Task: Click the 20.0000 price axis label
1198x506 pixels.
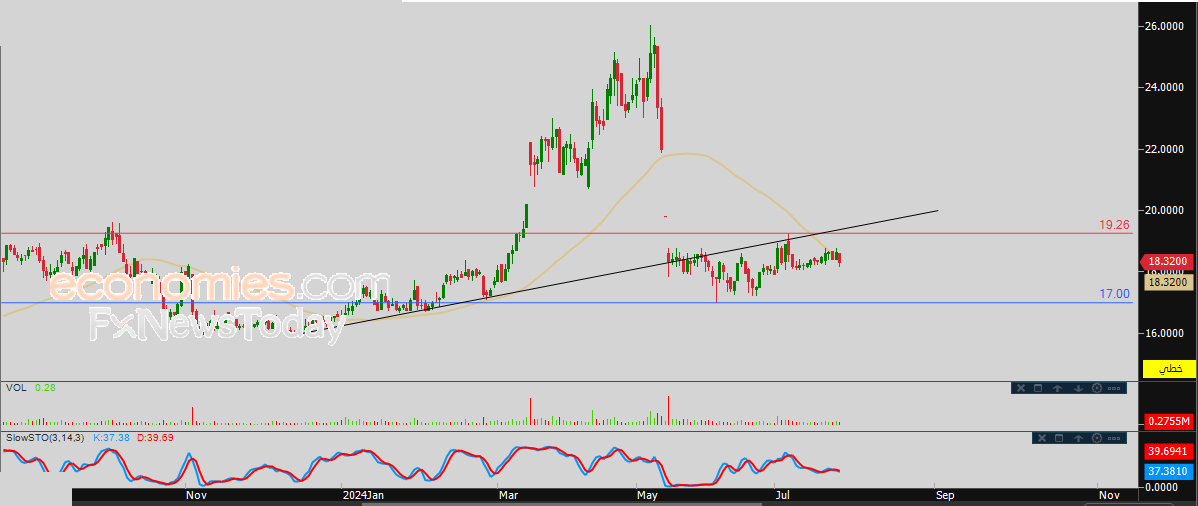Action: pos(1164,209)
